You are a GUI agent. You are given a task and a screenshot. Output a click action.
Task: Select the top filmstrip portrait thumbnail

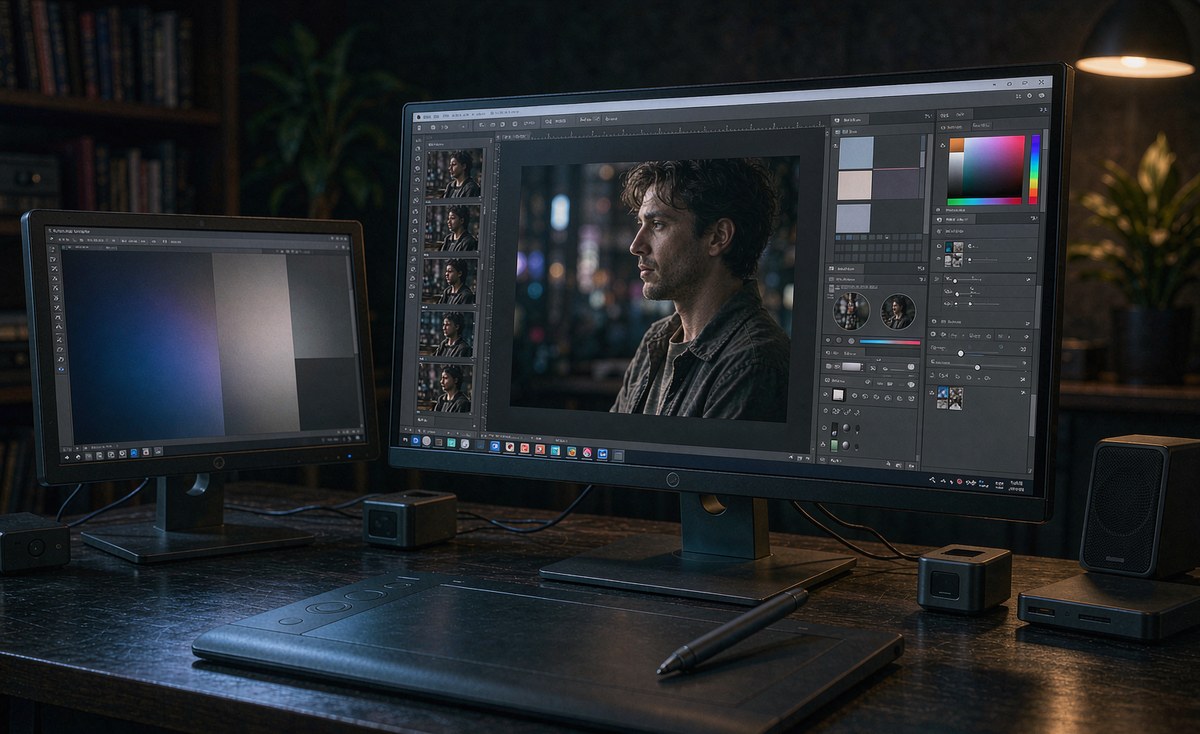(454, 173)
